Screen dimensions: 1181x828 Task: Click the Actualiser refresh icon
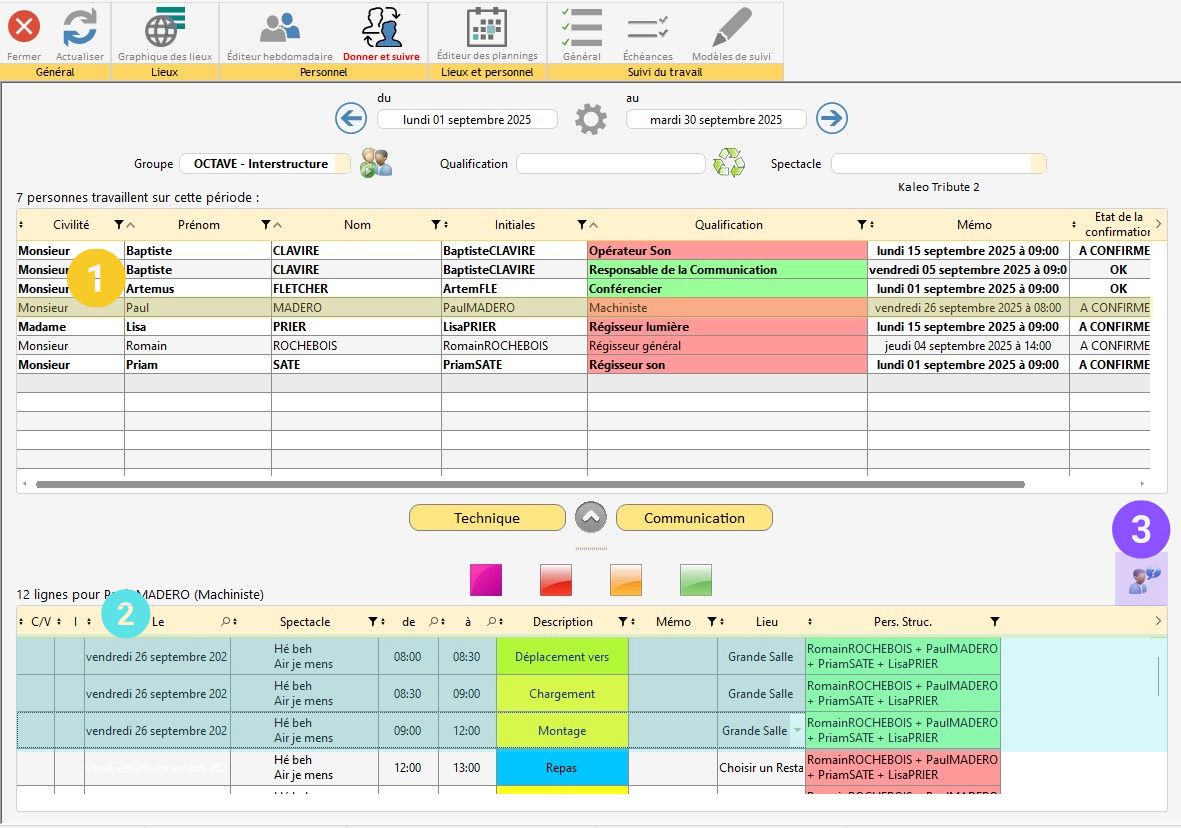80,29
